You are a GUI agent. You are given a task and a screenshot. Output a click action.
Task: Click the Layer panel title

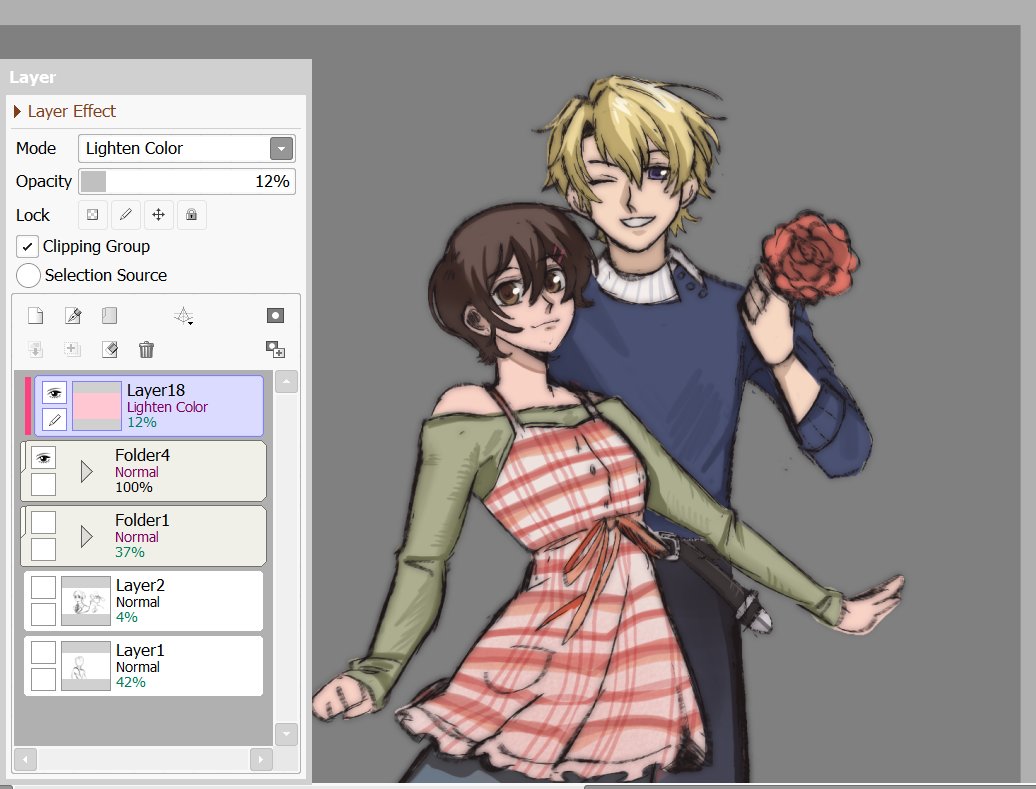32,77
